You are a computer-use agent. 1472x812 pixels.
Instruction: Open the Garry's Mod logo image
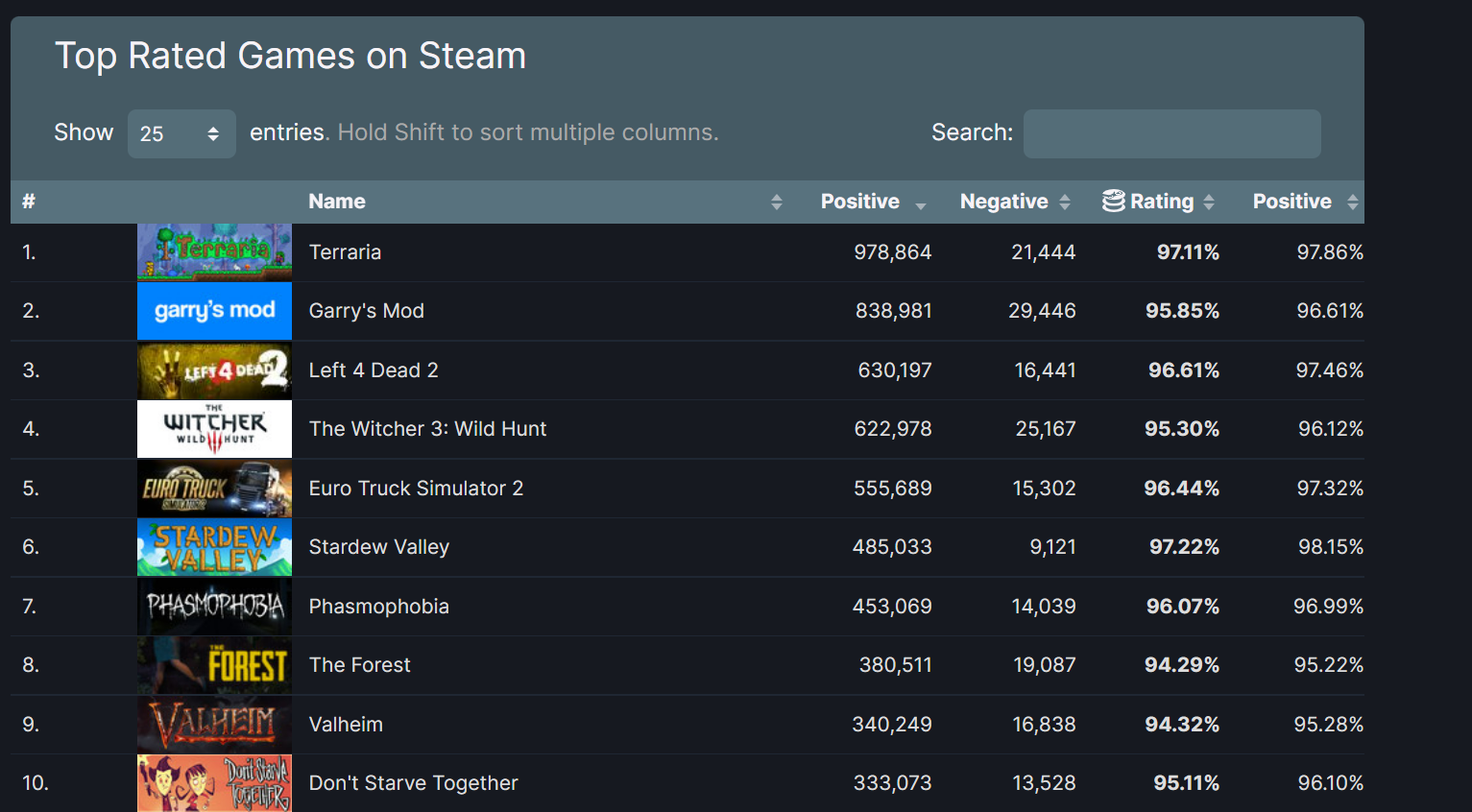(x=214, y=311)
